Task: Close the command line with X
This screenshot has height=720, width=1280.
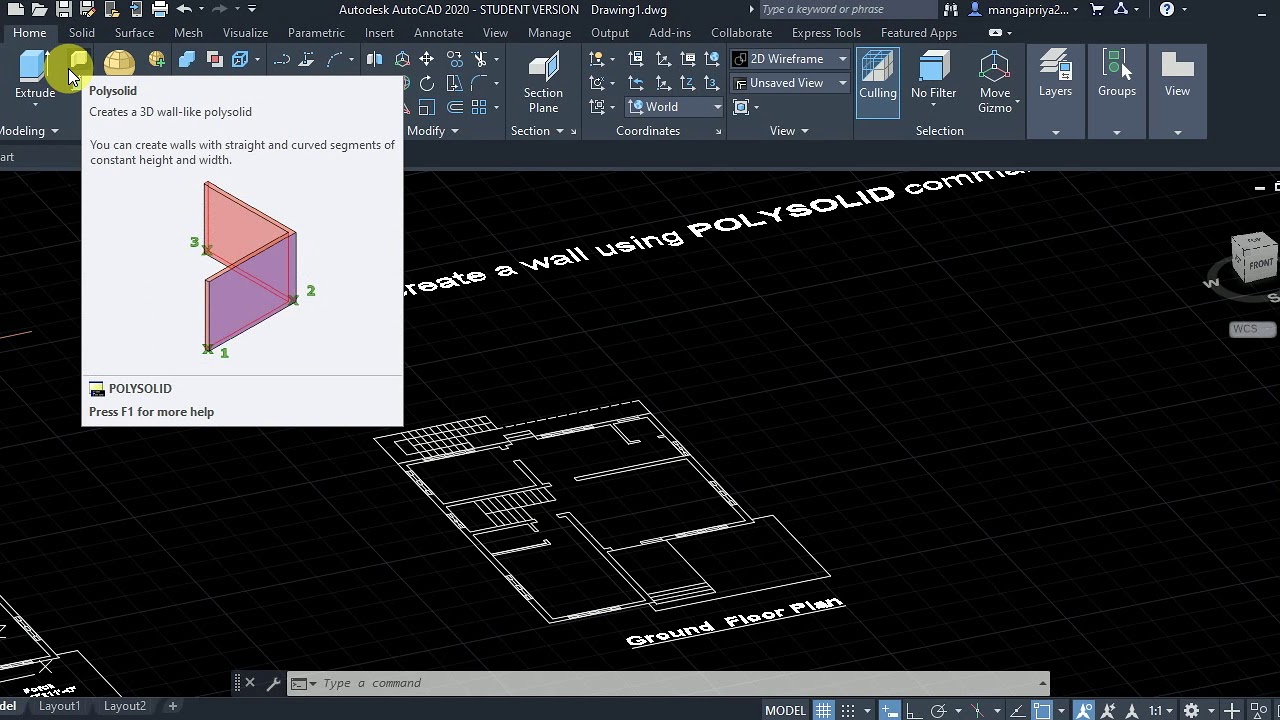Action: point(250,683)
